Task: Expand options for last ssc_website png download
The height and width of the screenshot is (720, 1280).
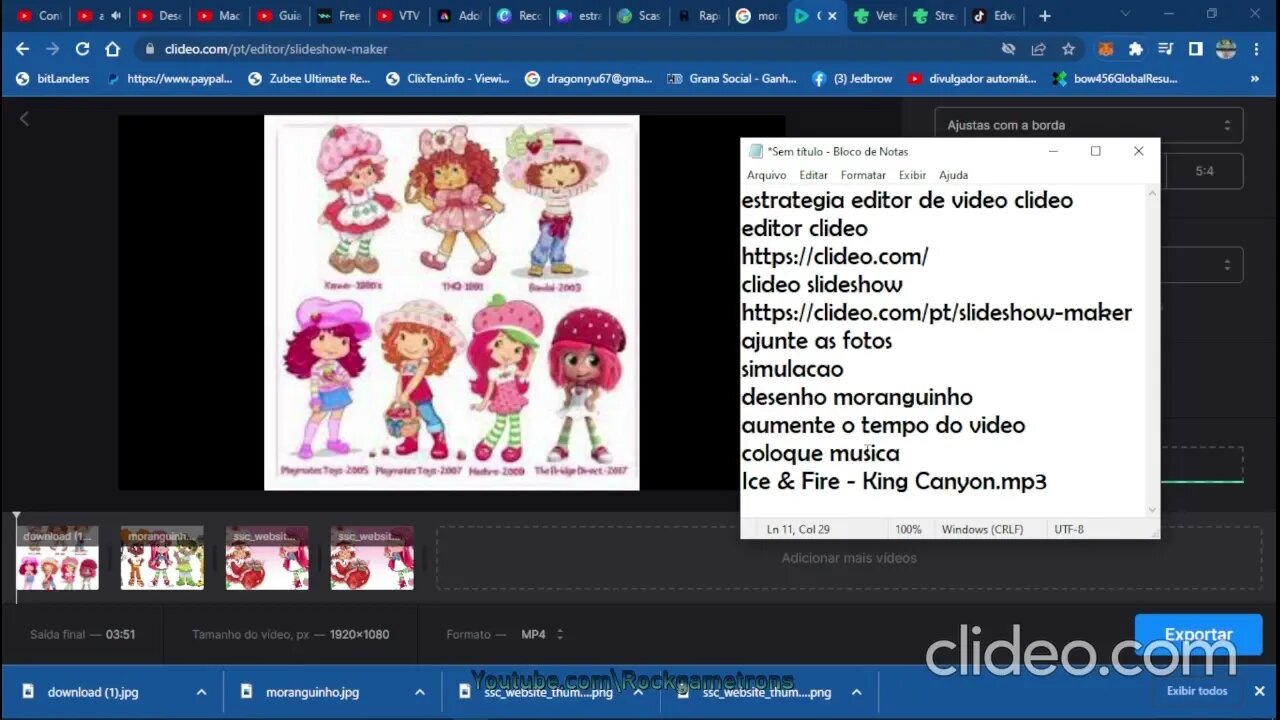Action: (856, 691)
